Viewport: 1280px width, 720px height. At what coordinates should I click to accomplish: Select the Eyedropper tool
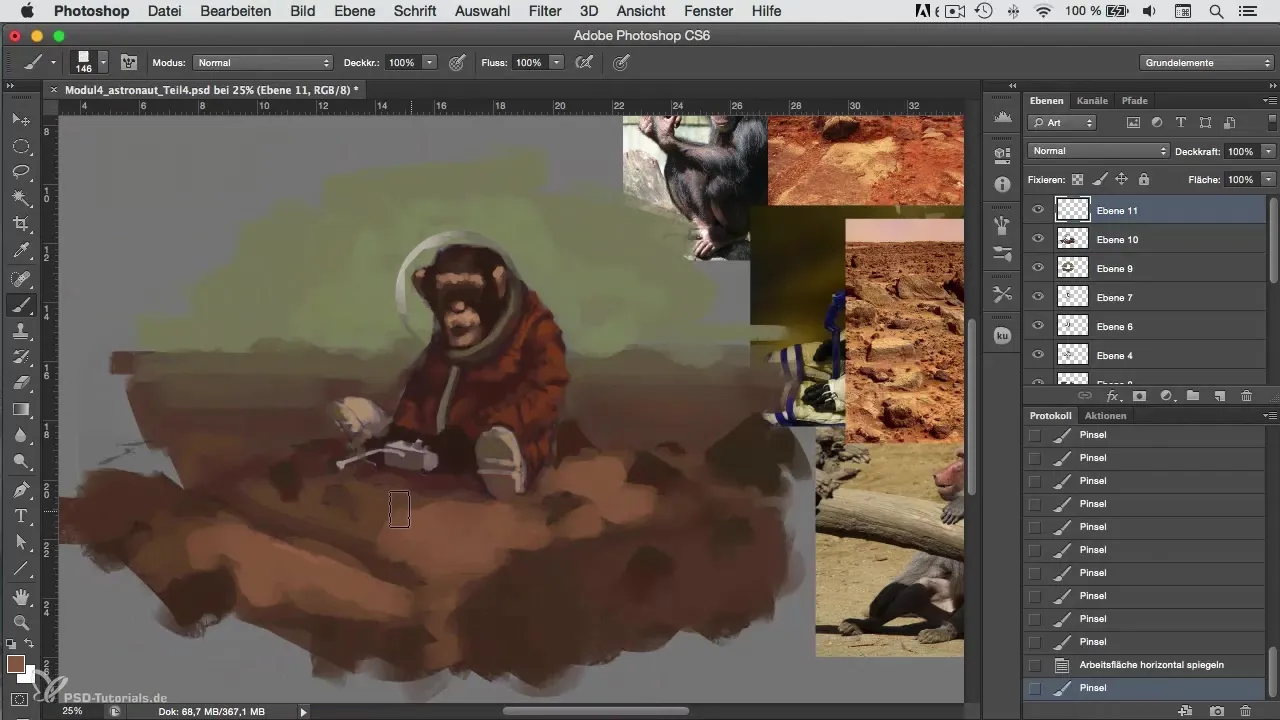point(21,252)
